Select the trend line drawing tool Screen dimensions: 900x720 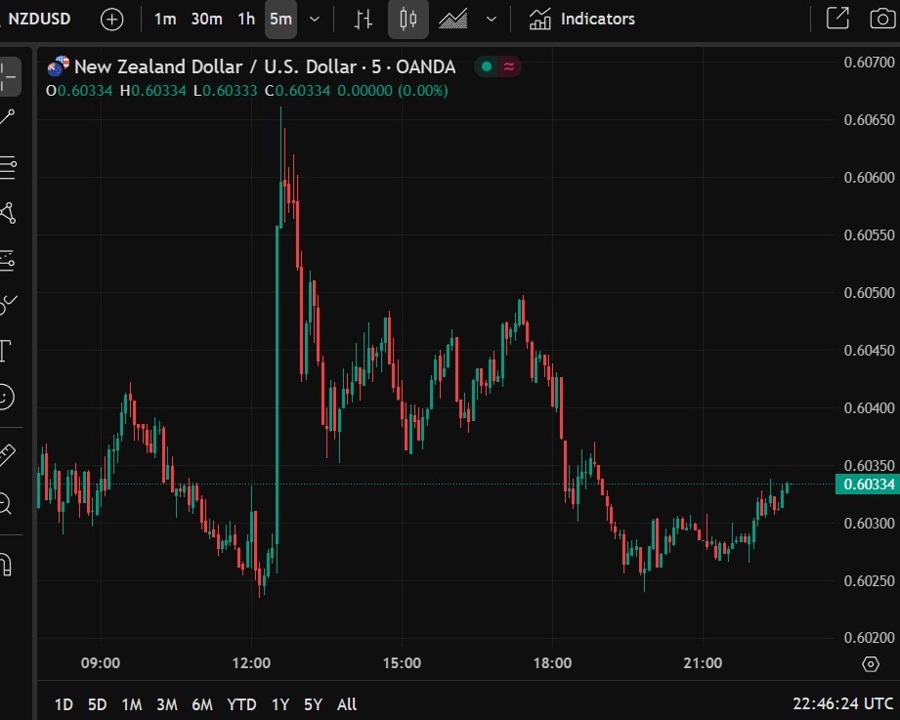(x=8, y=119)
